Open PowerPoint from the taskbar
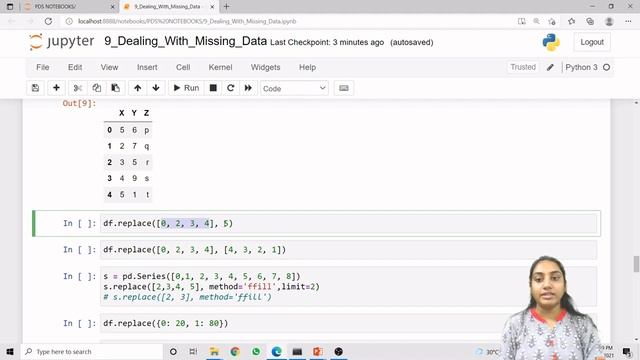This screenshot has height=360, width=640. (x=318, y=351)
